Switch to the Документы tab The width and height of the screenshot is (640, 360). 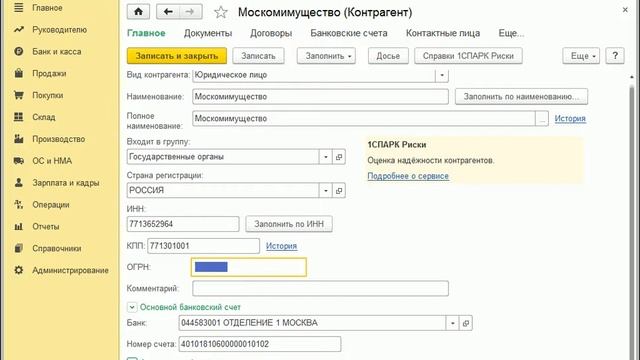(x=208, y=33)
